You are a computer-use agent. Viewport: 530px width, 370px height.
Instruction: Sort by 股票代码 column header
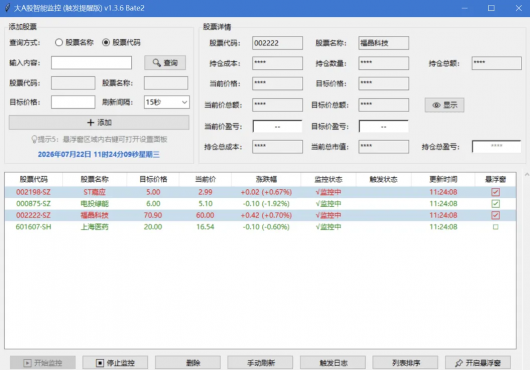[x=33, y=179]
